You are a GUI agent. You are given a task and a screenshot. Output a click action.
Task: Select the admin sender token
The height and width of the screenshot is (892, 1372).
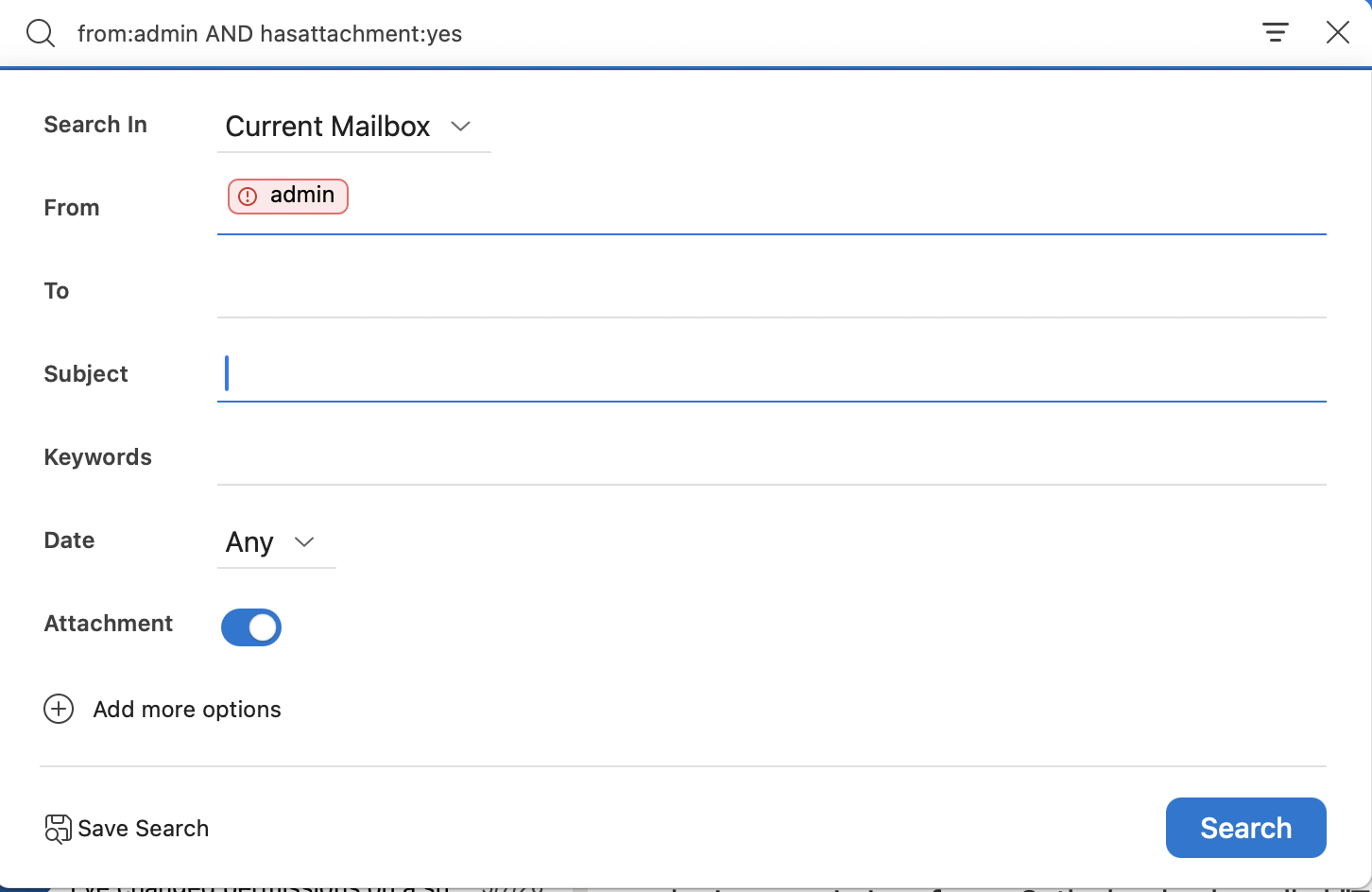click(x=288, y=197)
